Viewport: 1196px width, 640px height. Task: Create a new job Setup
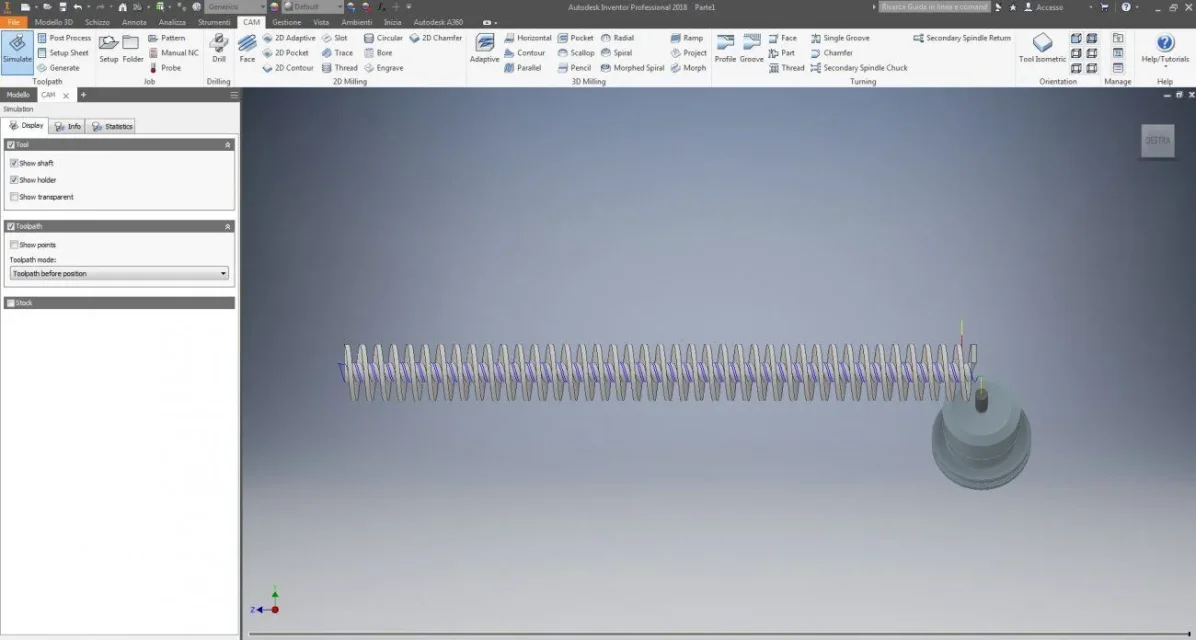point(108,49)
